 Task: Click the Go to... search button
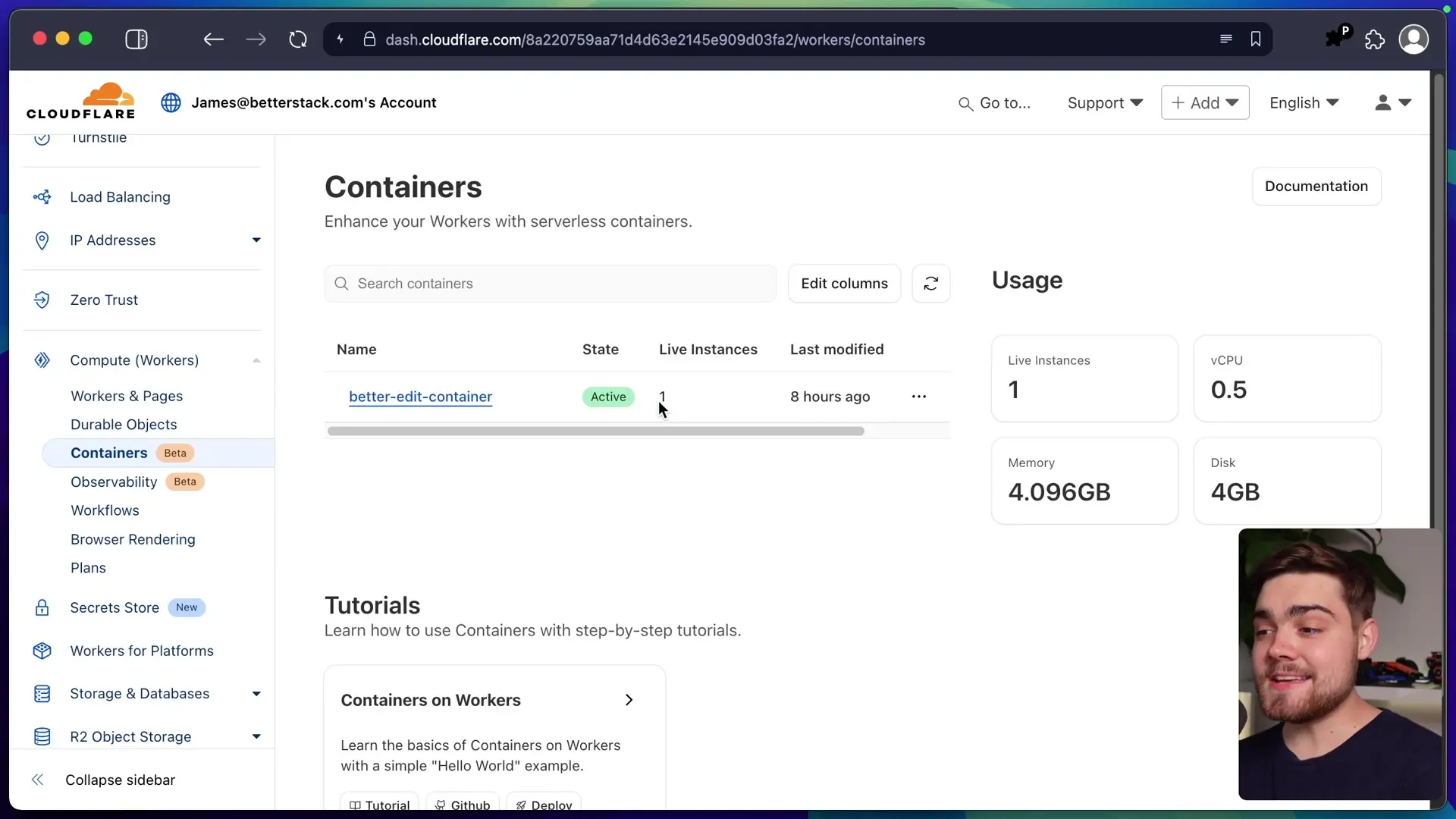coord(994,103)
